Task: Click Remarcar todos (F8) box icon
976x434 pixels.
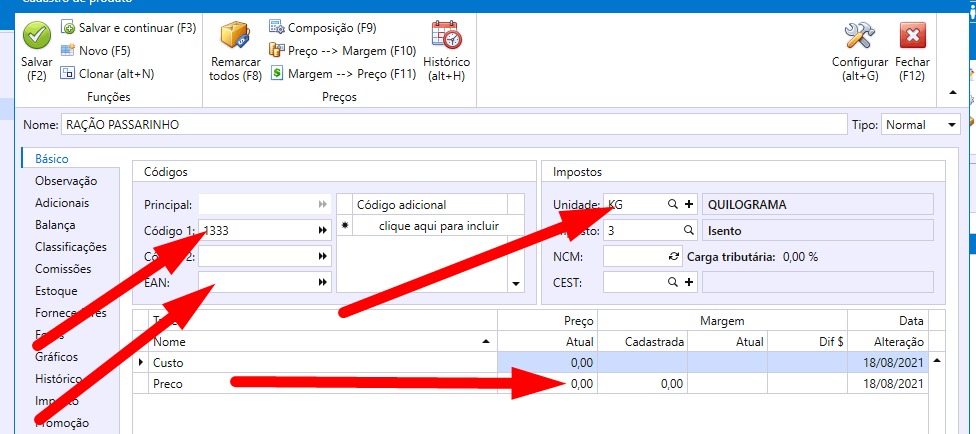Action: [235, 37]
